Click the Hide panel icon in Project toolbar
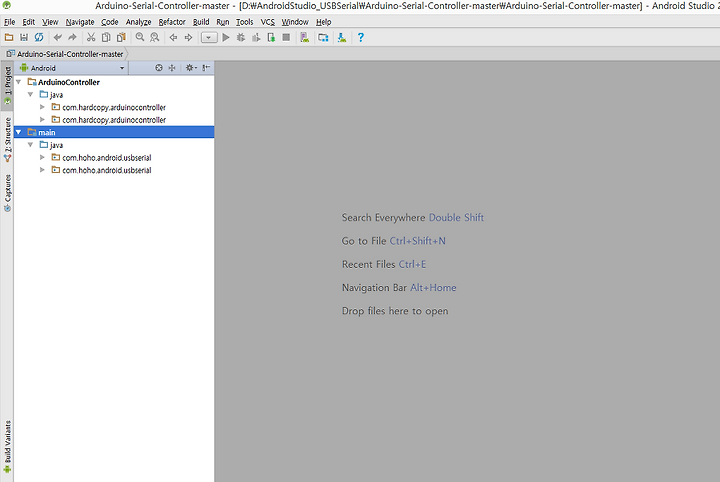This screenshot has width=720, height=482. click(206, 68)
